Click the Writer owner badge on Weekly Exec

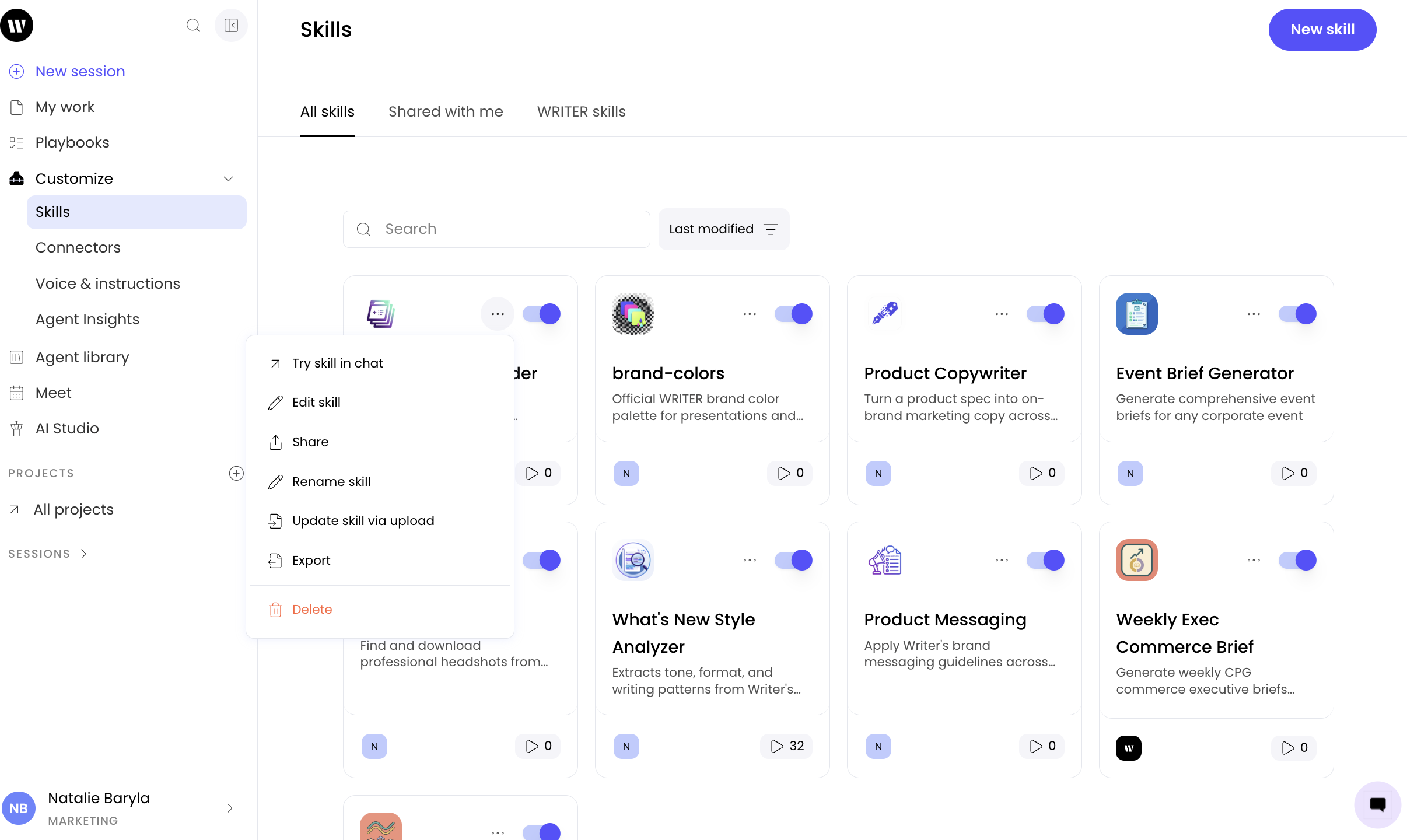[1129, 748]
